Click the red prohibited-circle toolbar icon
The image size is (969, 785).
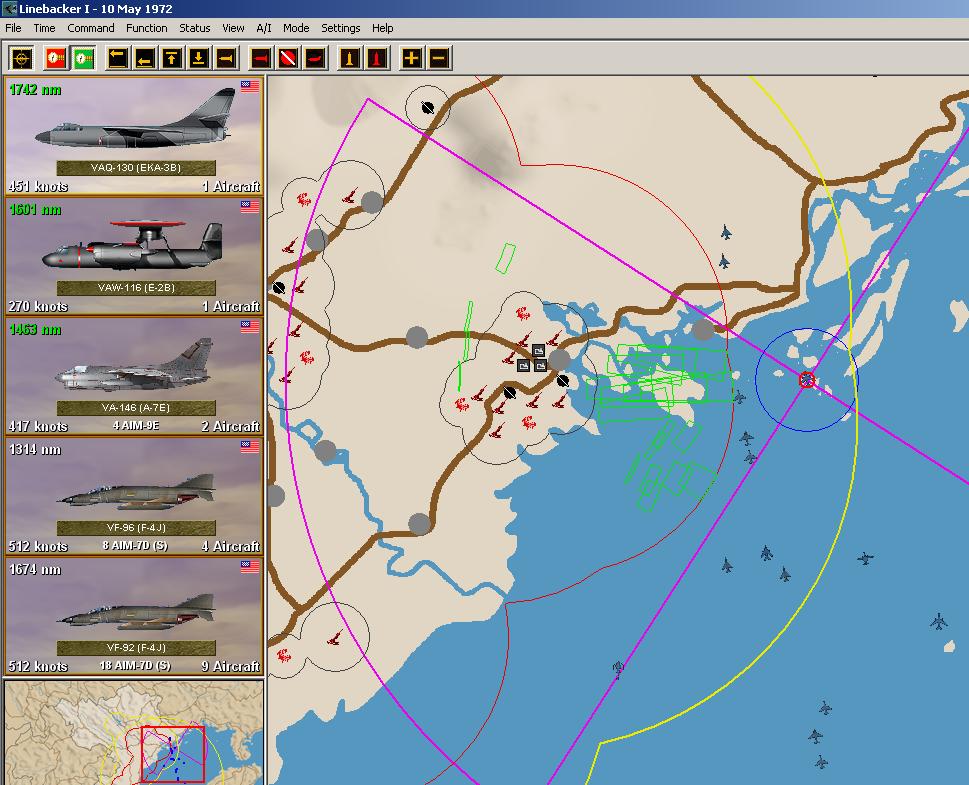288,58
